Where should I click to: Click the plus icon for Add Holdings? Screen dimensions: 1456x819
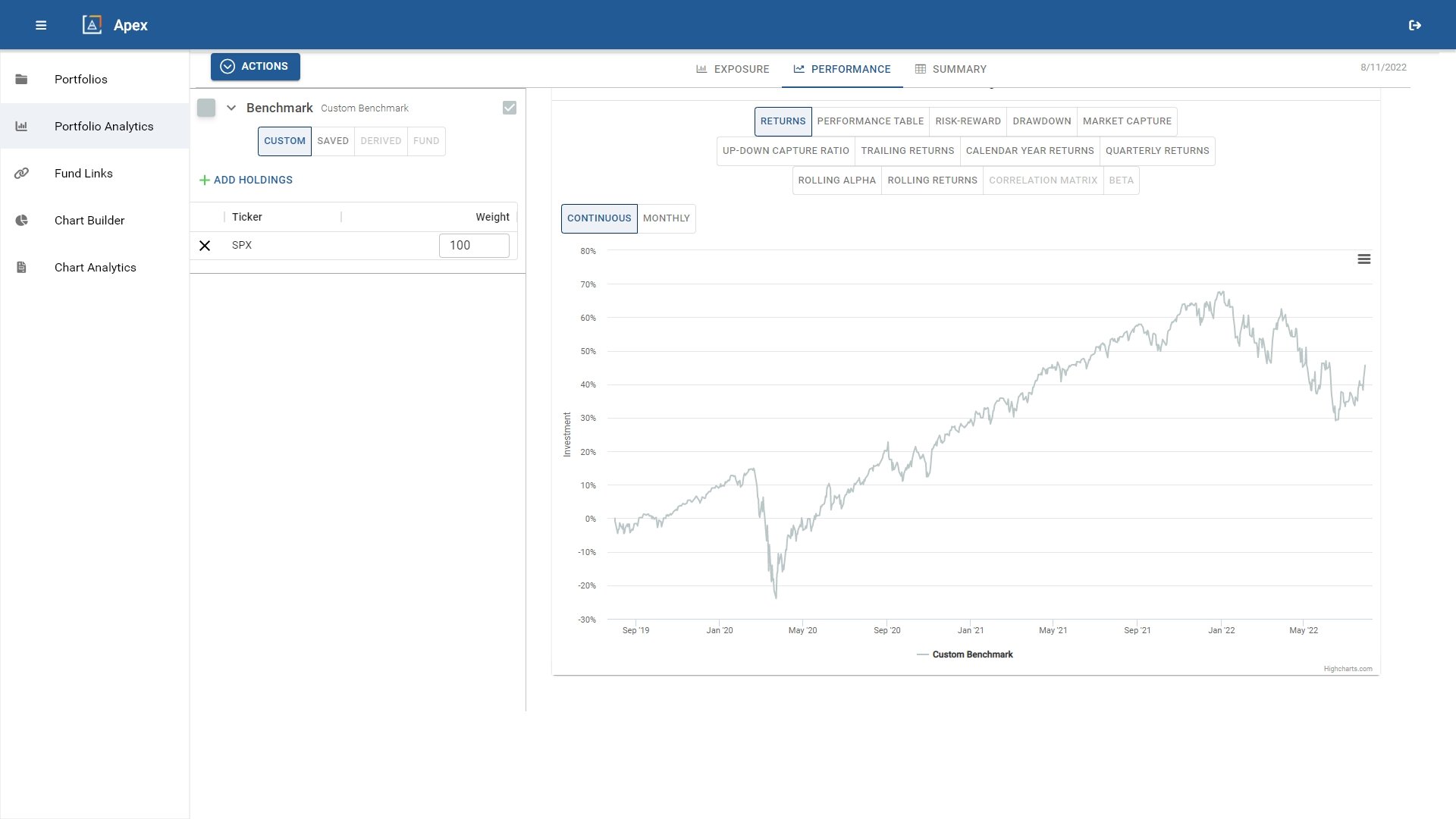coord(204,180)
